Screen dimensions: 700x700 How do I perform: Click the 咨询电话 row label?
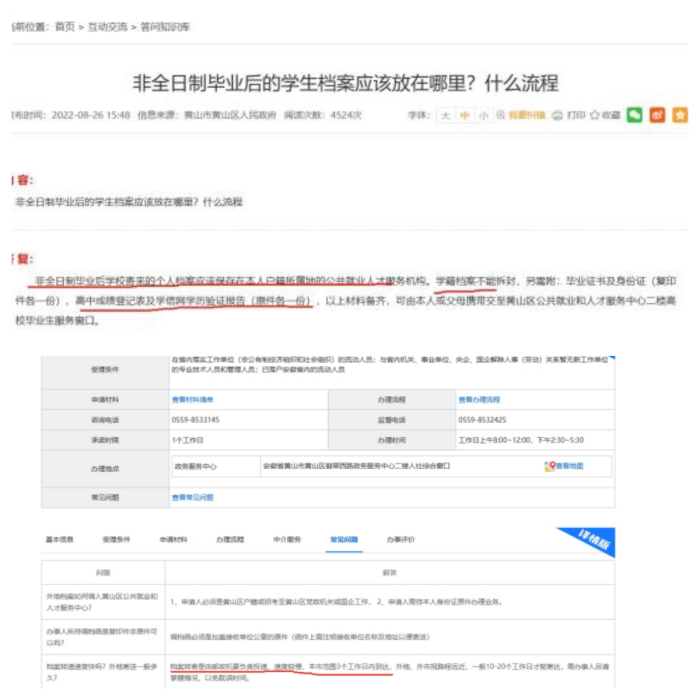click(105, 420)
